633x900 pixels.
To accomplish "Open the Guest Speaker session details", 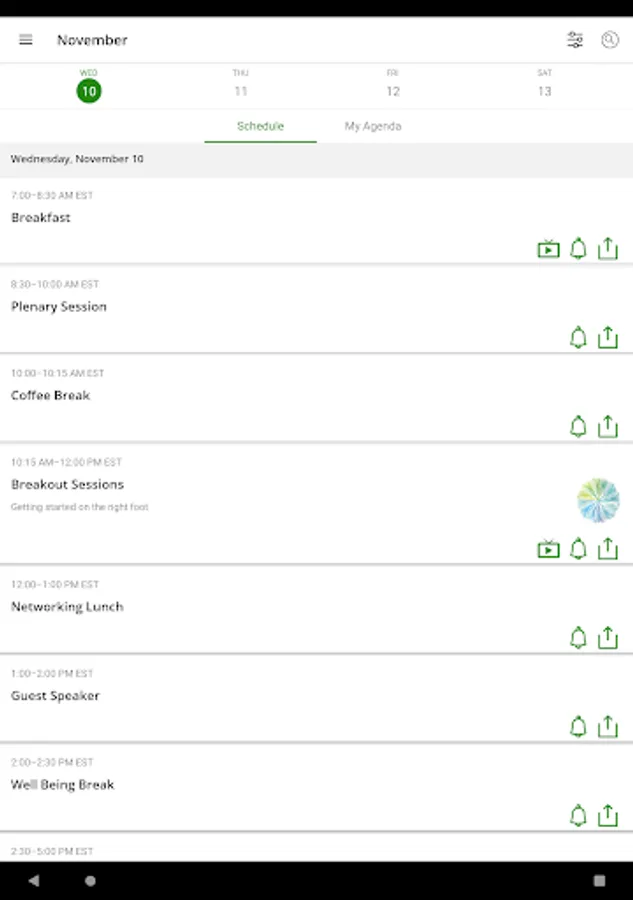I will click(x=56, y=696).
